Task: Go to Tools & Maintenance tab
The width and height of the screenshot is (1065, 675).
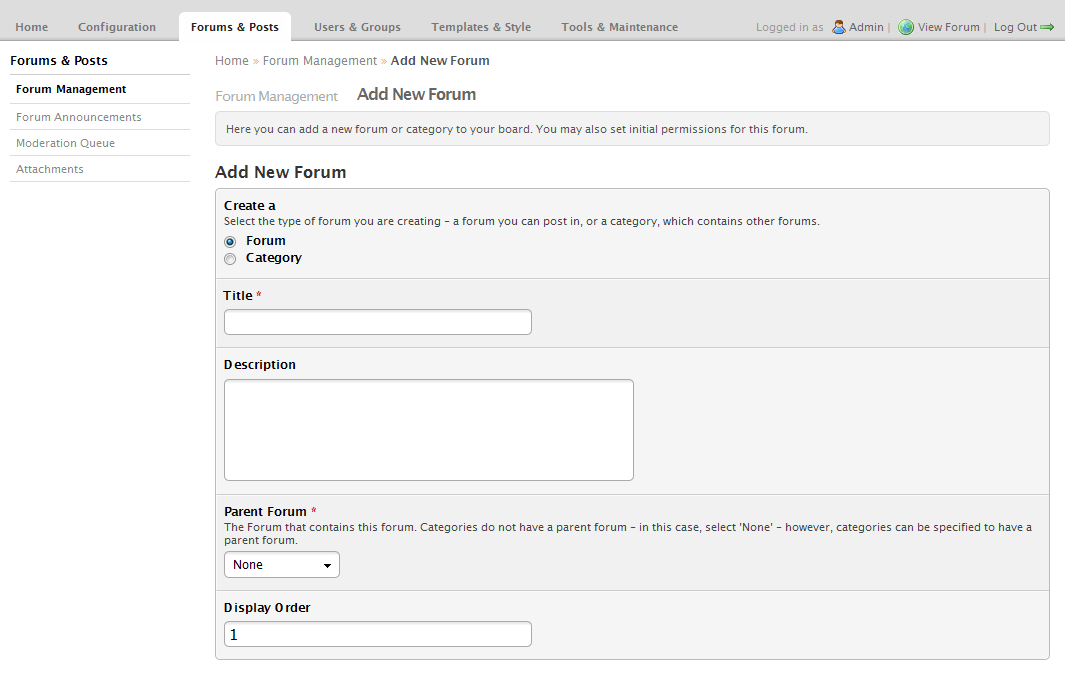Action: point(619,27)
